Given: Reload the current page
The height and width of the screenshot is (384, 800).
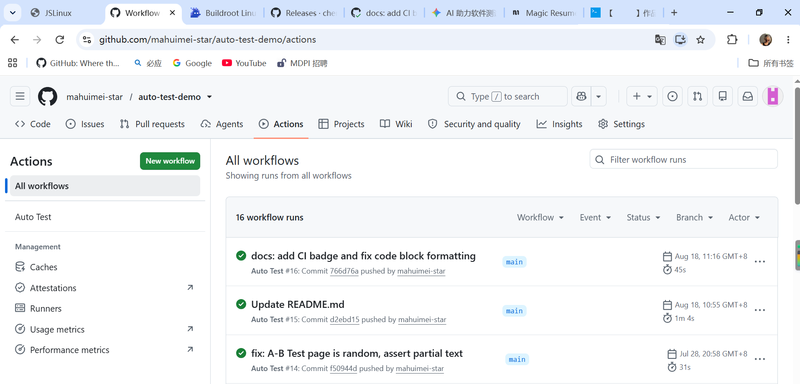Looking at the screenshot, I should [x=60, y=40].
